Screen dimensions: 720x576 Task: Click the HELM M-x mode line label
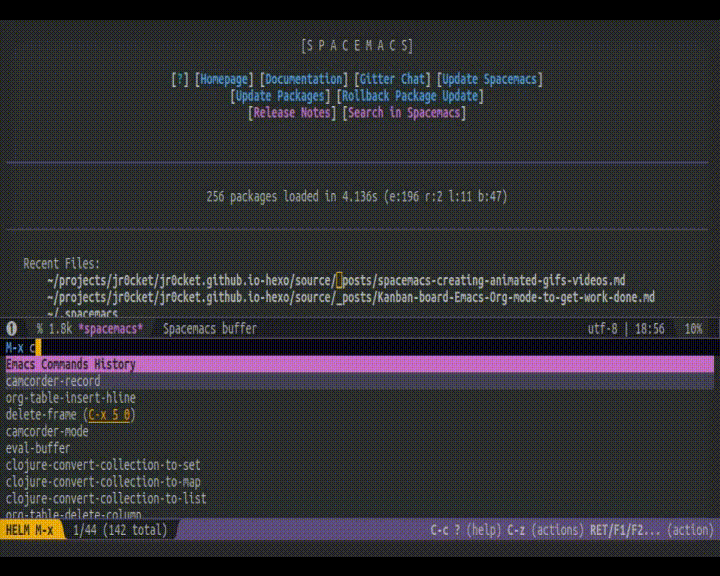click(29, 530)
